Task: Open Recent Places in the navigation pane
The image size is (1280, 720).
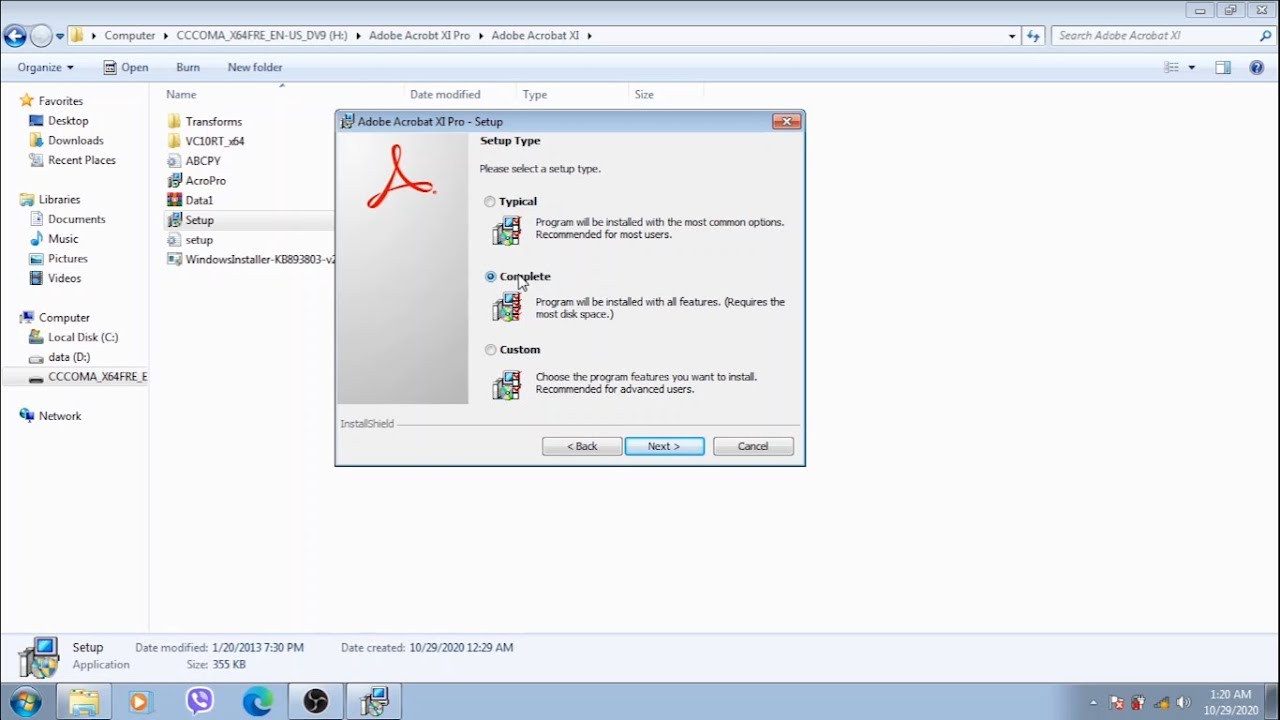Action: [72, 160]
